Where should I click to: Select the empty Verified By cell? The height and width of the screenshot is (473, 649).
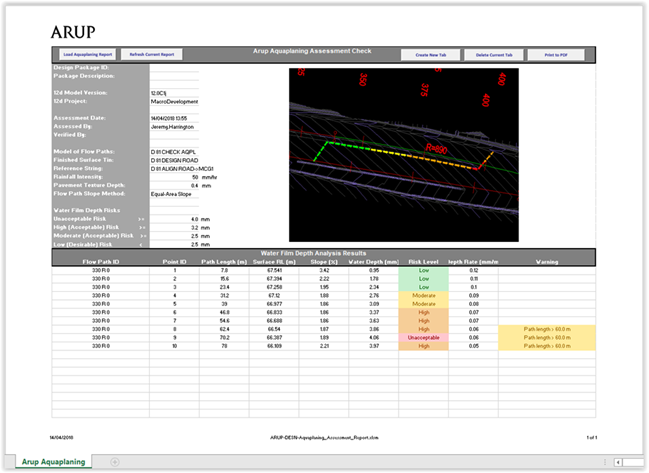[x=174, y=135]
